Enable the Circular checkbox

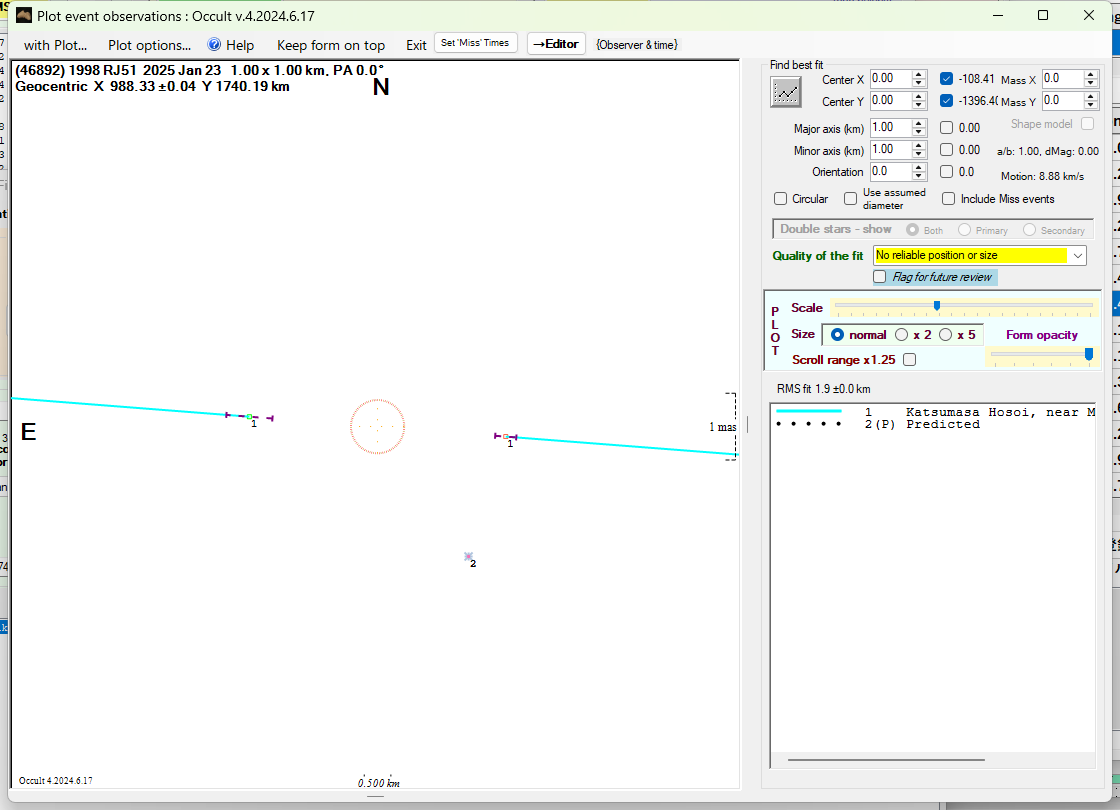781,199
